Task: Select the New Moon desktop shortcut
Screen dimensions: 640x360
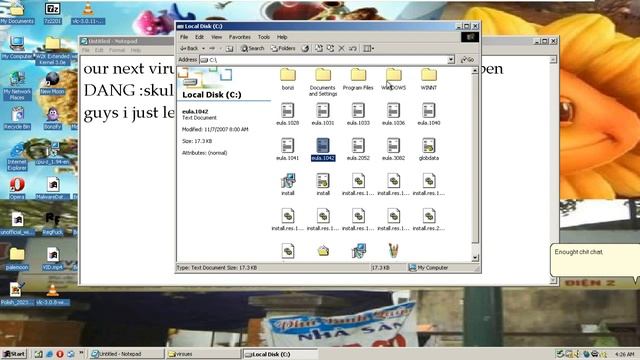Action: point(52,83)
